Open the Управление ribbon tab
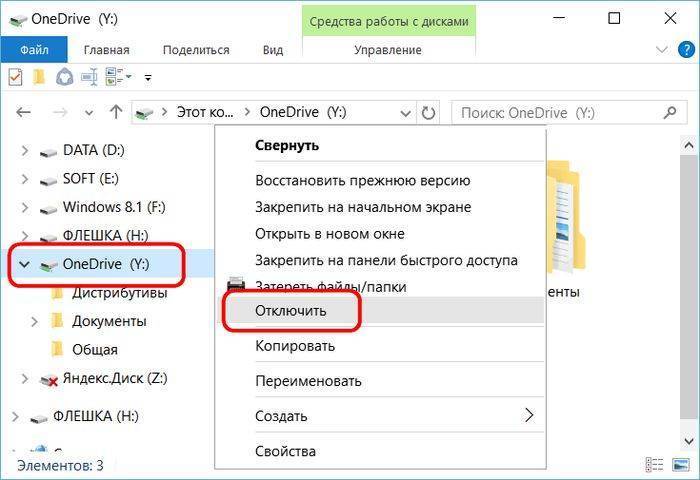The height and width of the screenshot is (480, 700). pos(388,50)
